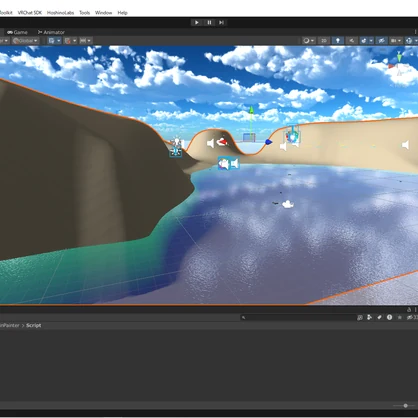418x418 pixels.
Task: Open the Window menu
Action: pos(103,13)
